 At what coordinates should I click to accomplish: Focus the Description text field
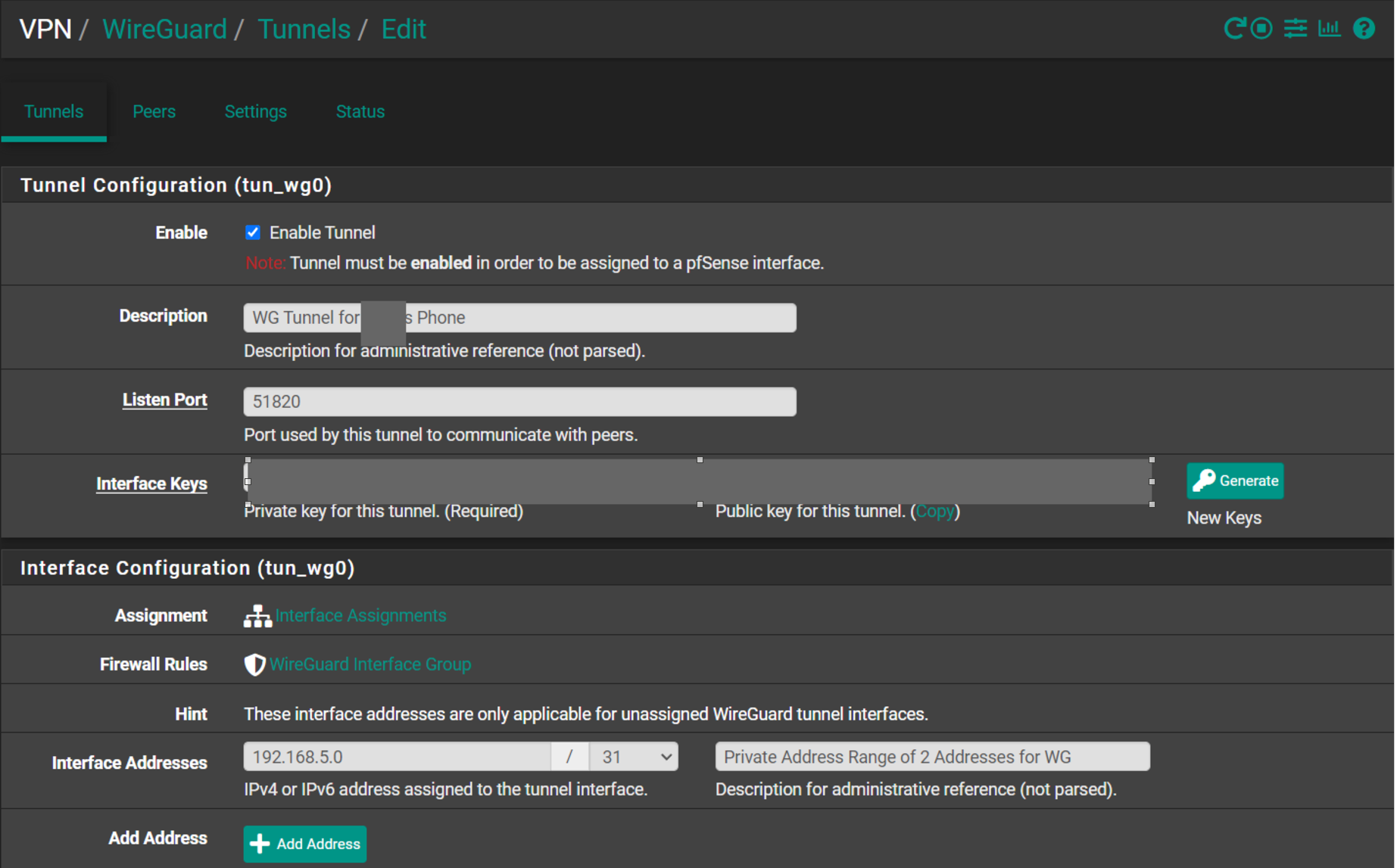pyautogui.click(x=519, y=318)
